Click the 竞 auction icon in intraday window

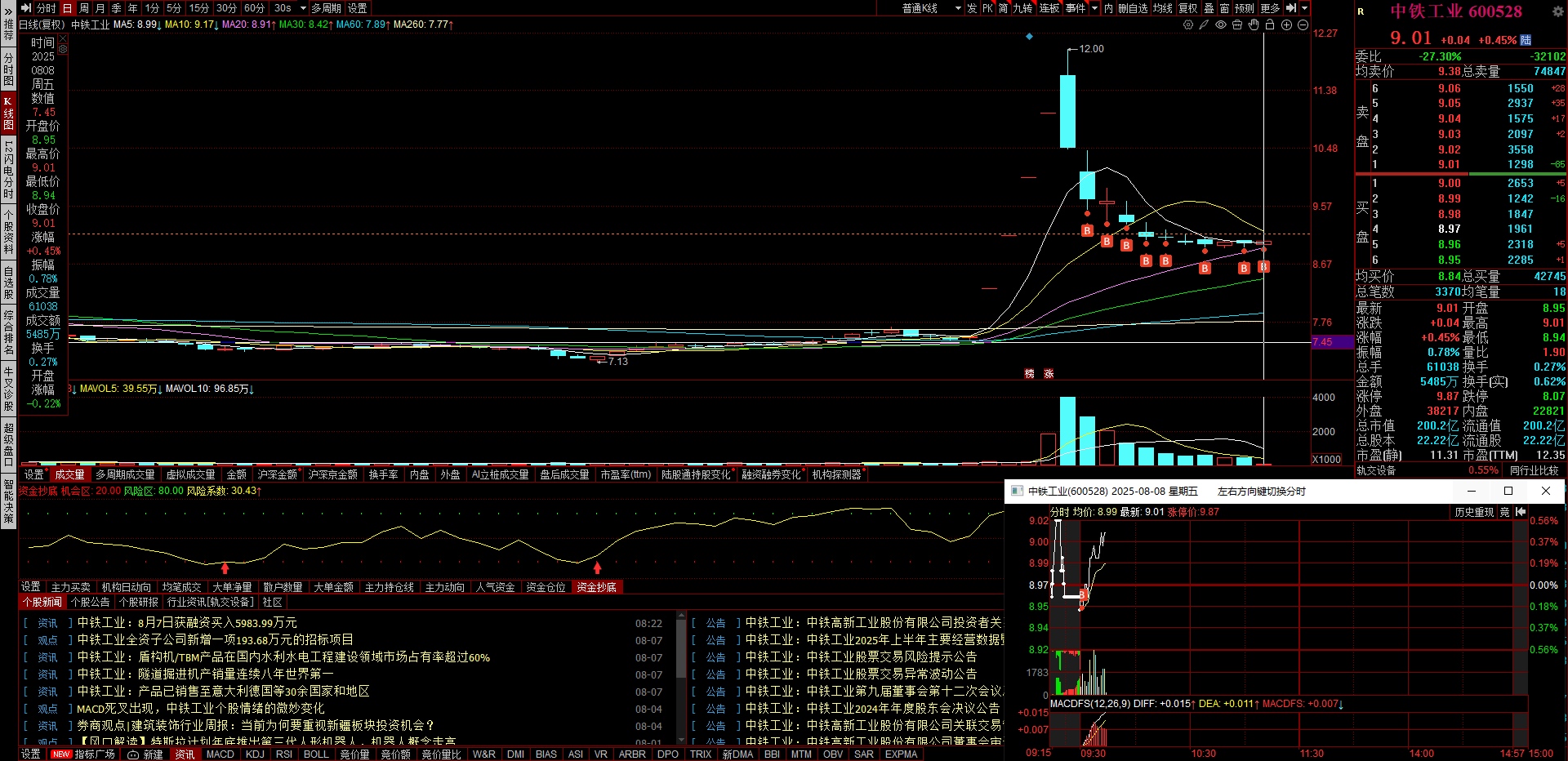1504,512
